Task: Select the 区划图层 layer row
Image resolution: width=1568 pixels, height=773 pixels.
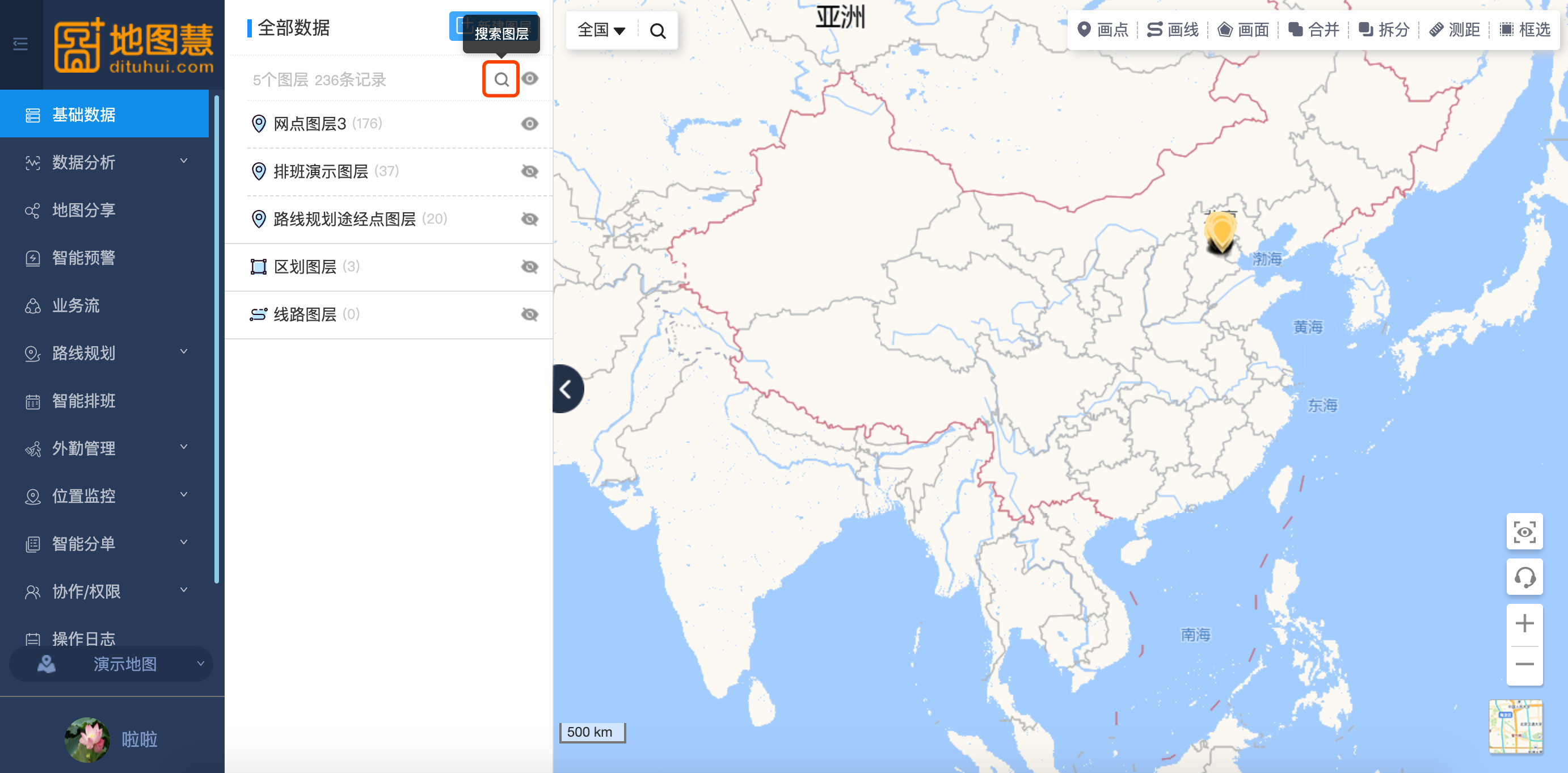Action: [x=389, y=267]
